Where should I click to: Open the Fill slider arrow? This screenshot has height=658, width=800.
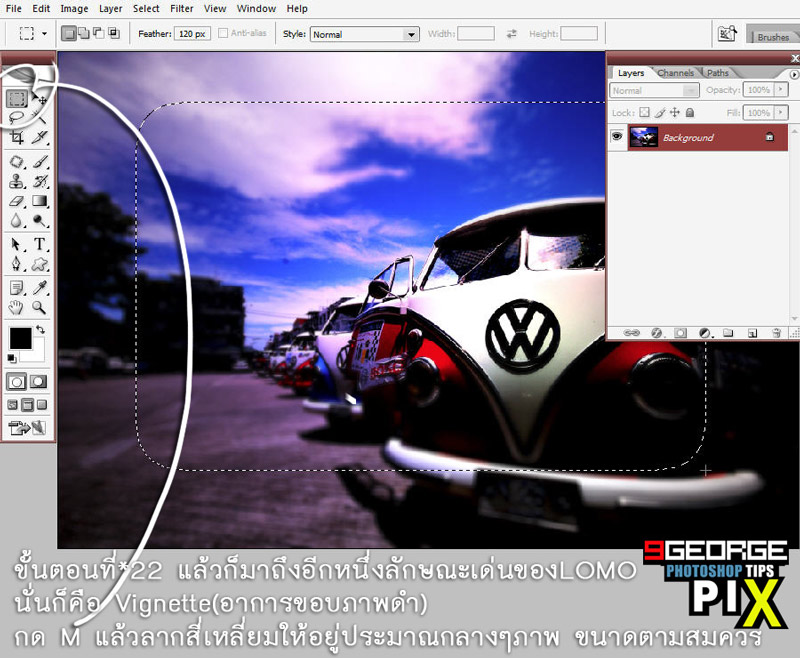pos(781,112)
